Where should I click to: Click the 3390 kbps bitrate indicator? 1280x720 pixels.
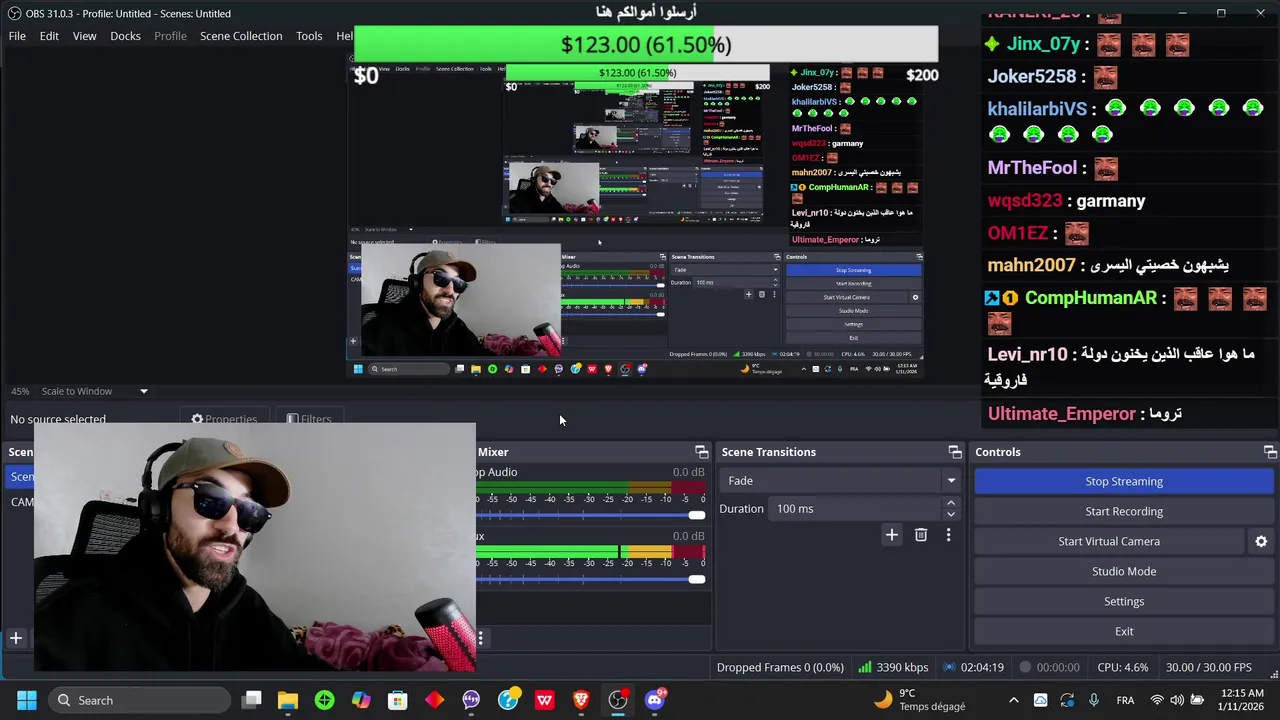click(894, 667)
